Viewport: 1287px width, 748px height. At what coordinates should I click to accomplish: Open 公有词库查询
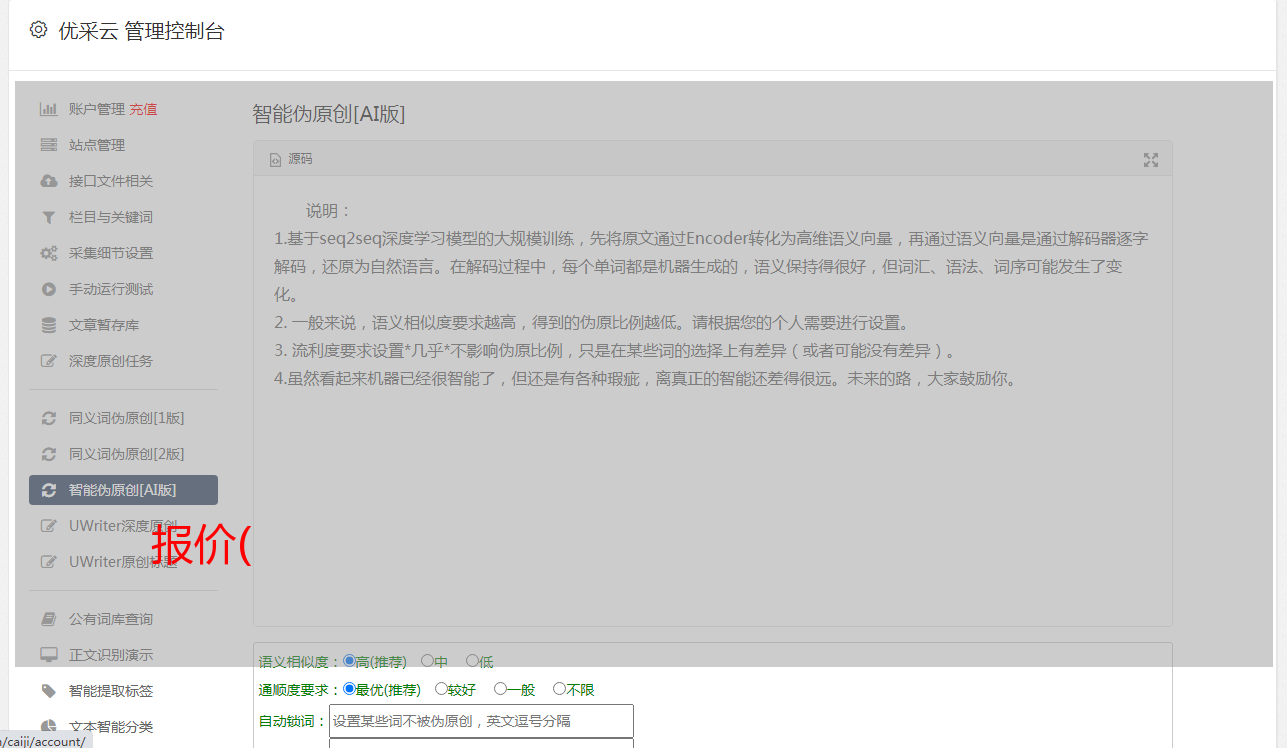click(111, 619)
